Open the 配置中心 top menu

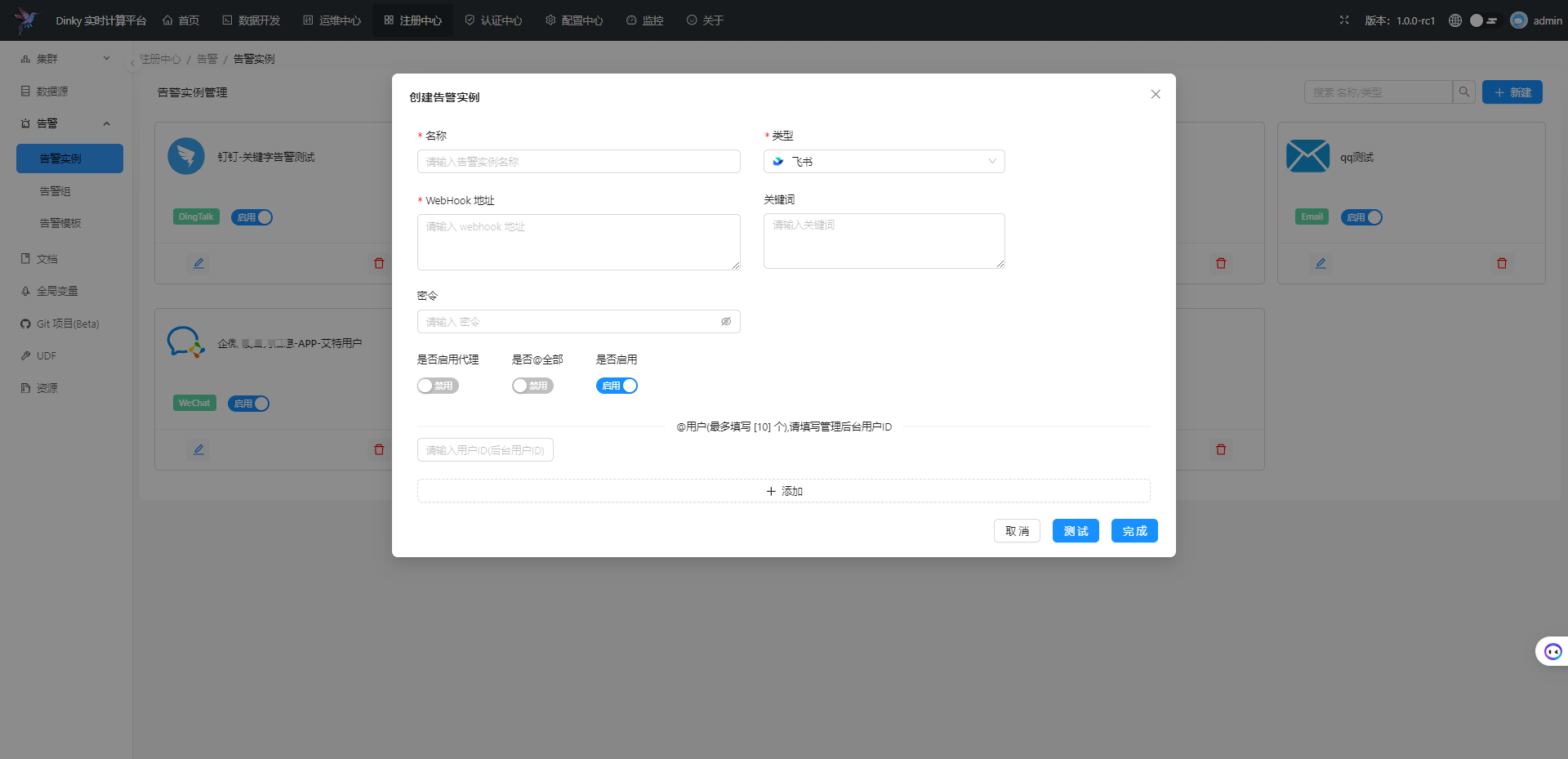coord(574,20)
